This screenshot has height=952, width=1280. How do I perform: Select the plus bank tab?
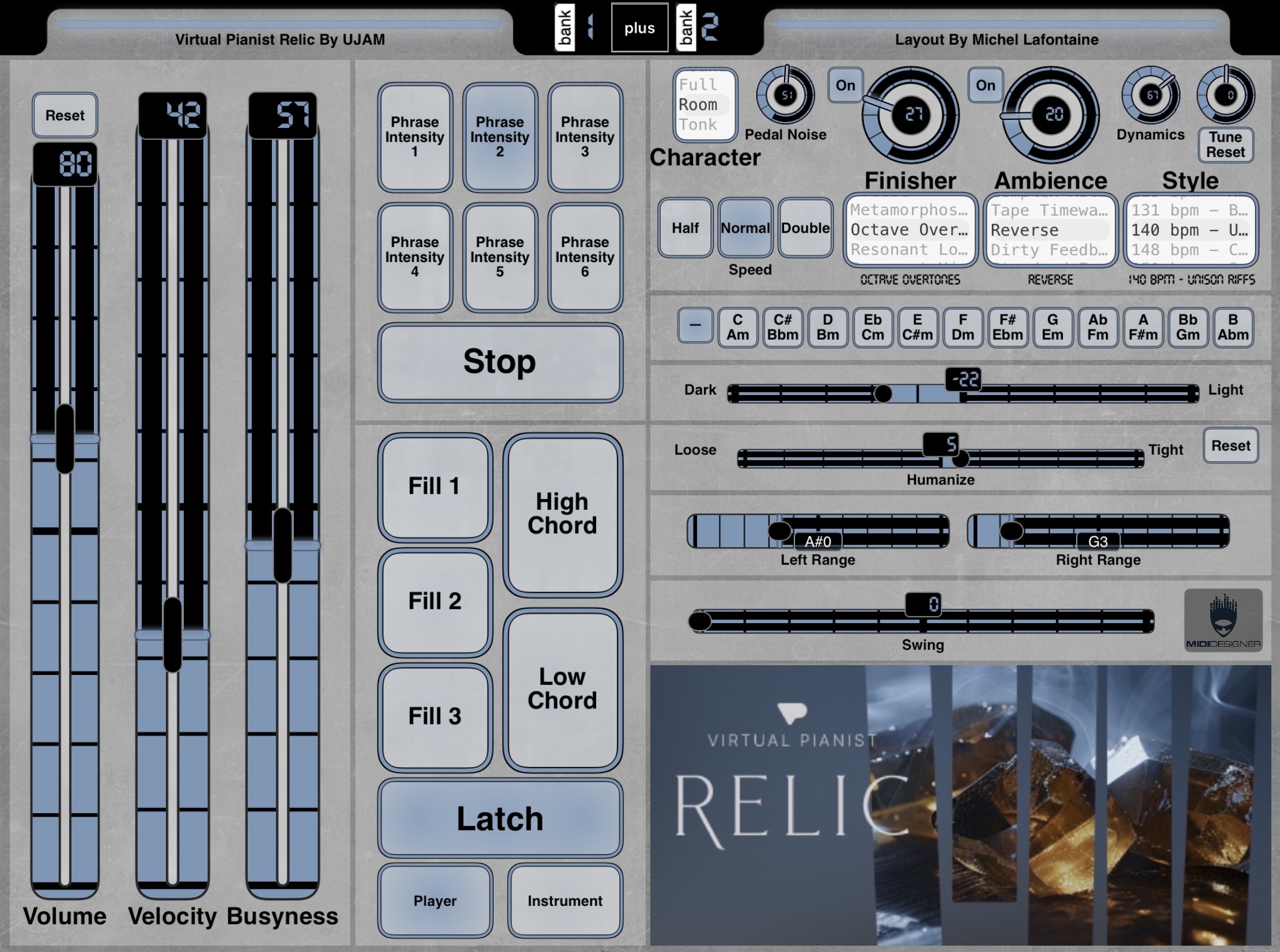(x=639, y=28)
